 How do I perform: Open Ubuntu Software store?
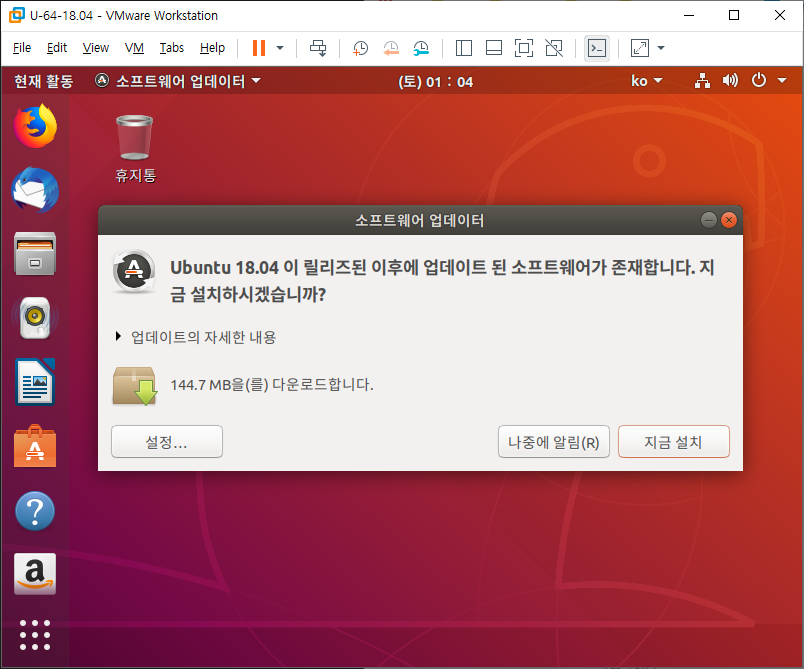35,446
